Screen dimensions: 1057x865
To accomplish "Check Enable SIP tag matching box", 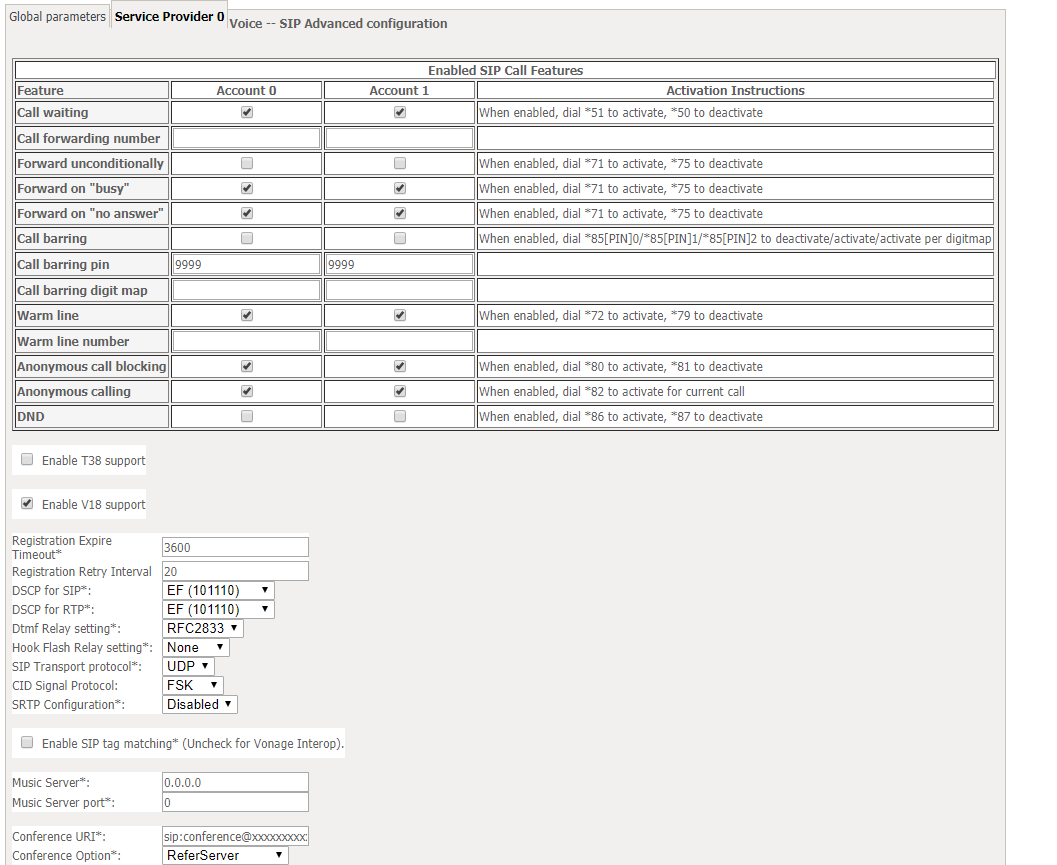I will point(27,742).
